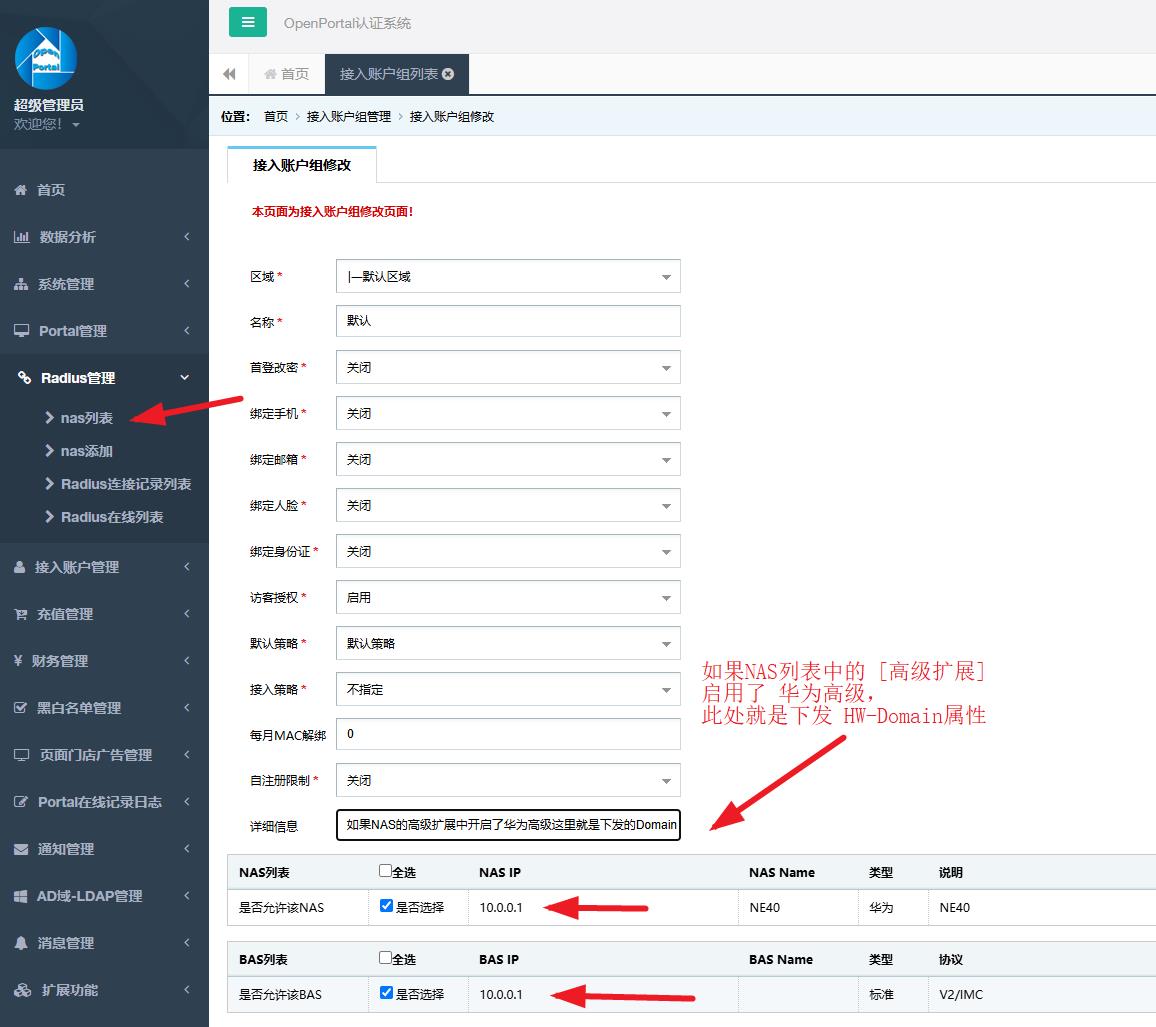Click 首页 in the breadcrumb
This screenshot has height=1027, width=1156.
(x=276, y=116)
